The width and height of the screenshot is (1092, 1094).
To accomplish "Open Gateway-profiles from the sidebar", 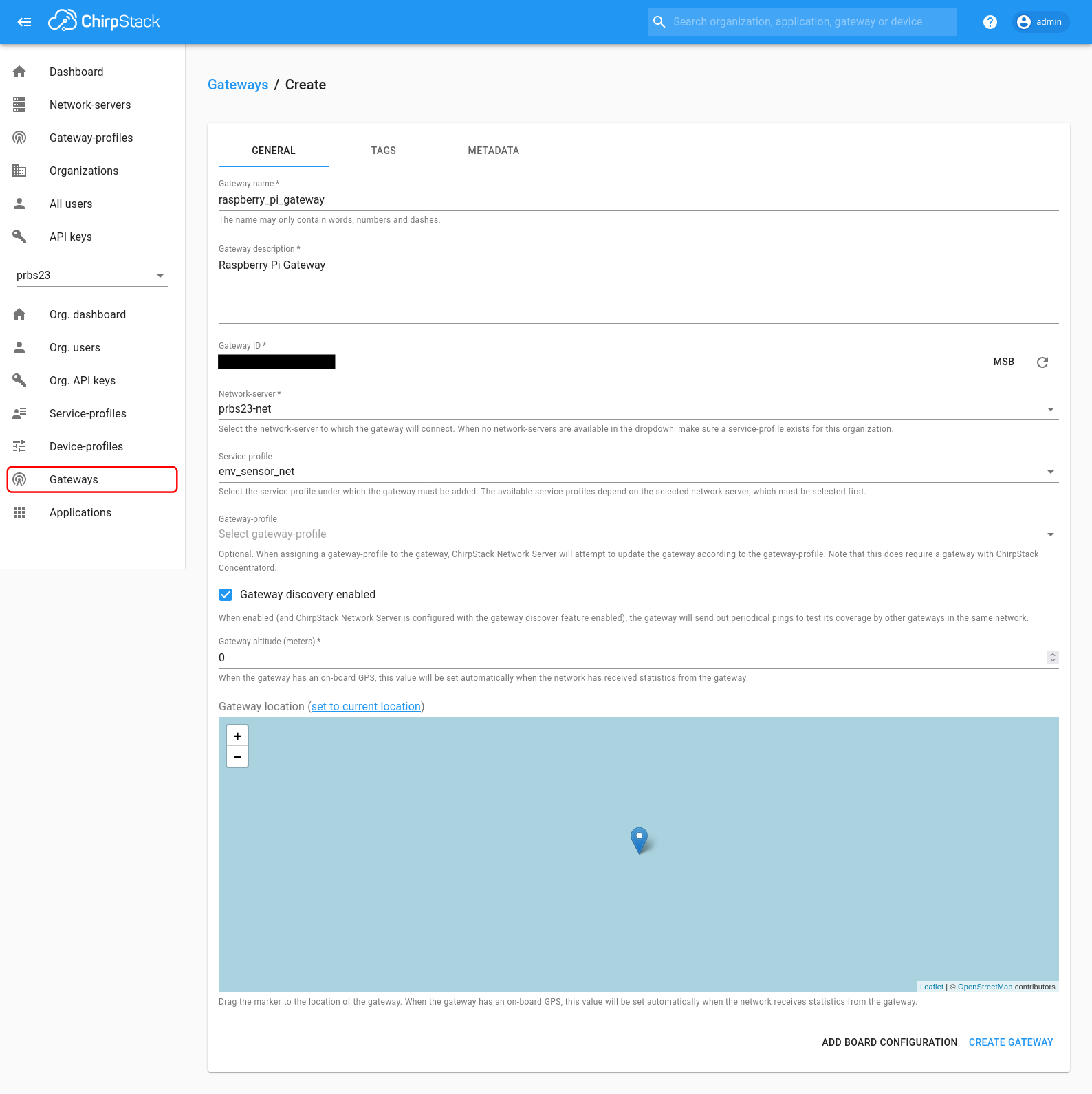I will tap(92, 138).
